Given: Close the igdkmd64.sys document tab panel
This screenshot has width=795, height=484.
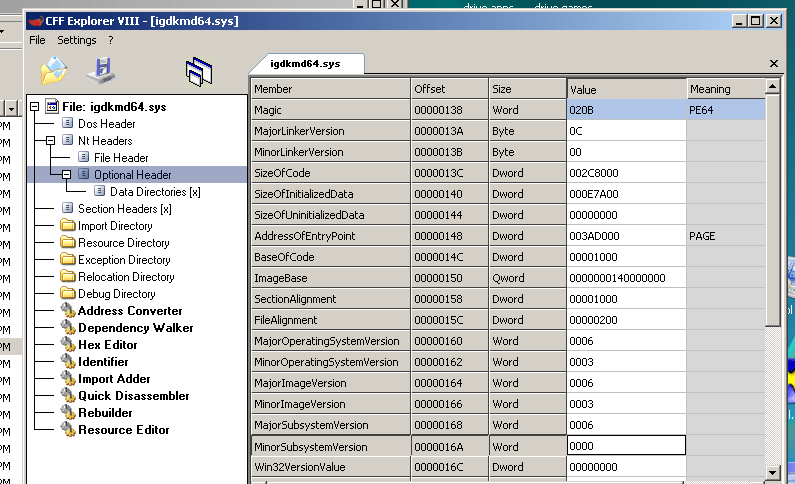Looking at the screenshot, I should tap(774, 63).
